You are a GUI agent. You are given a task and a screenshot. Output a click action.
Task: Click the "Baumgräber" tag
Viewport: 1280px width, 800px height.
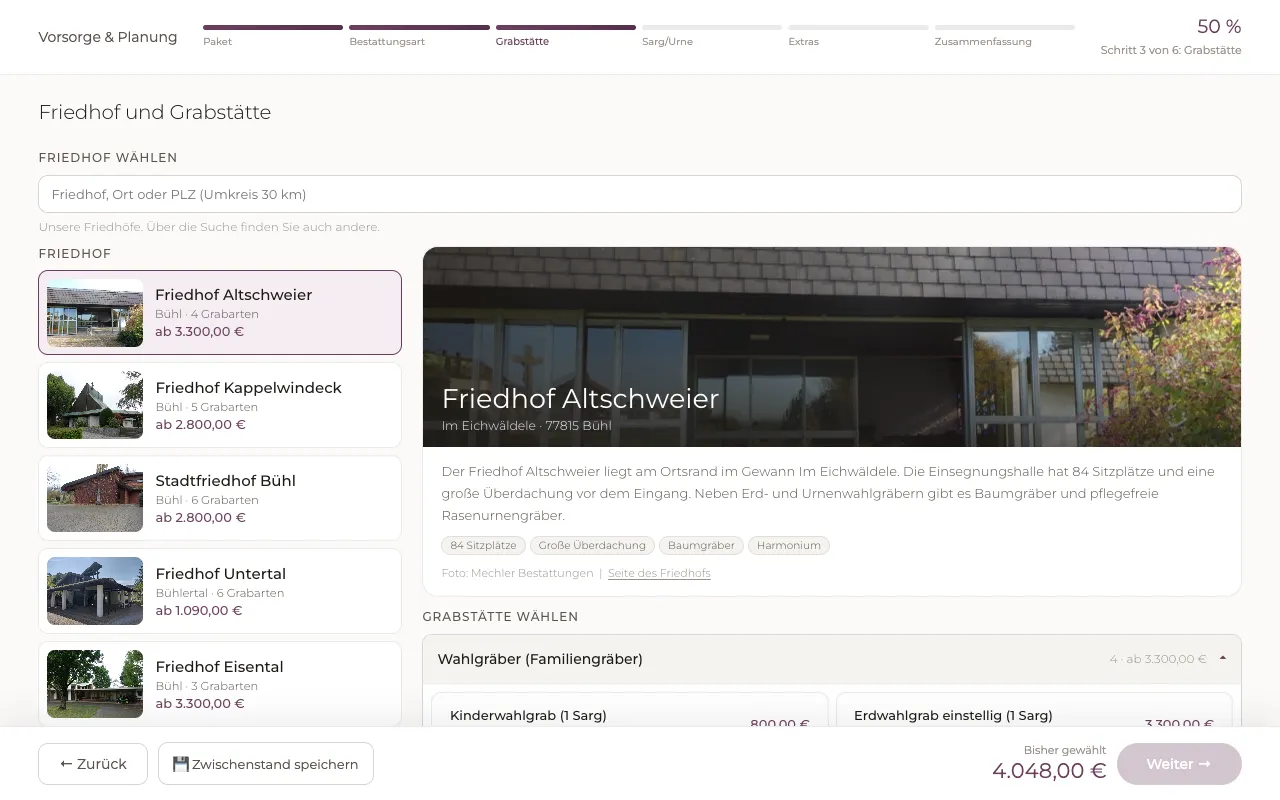click(701, 545)
